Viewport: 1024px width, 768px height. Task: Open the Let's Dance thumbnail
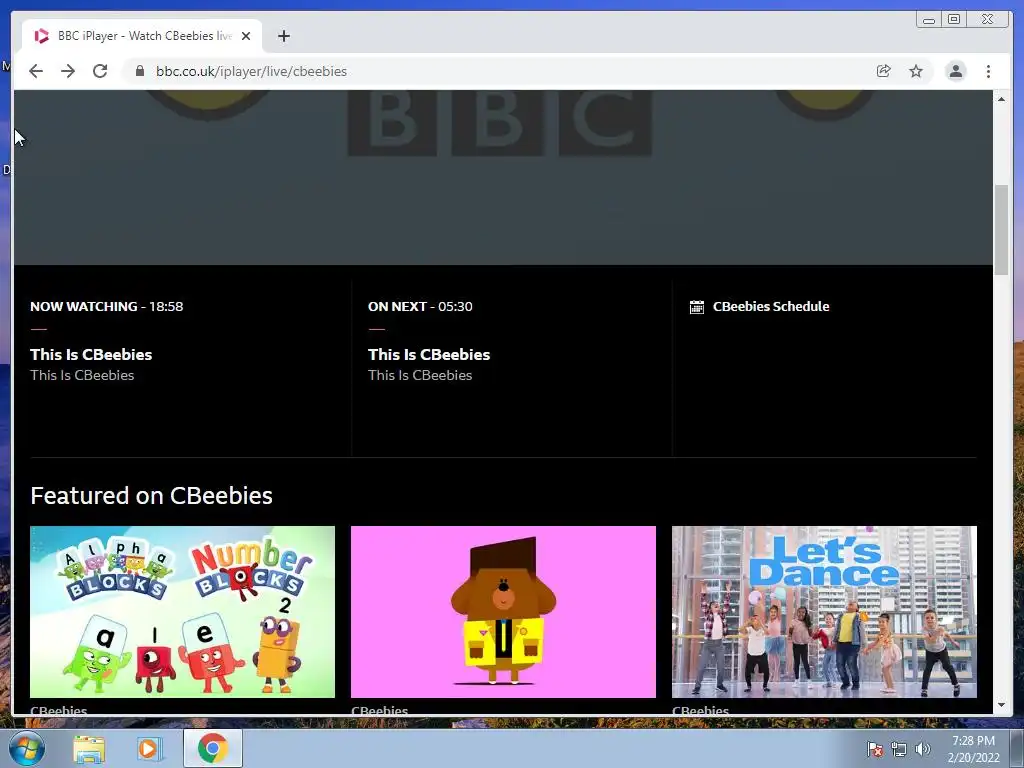pos(824,612)
